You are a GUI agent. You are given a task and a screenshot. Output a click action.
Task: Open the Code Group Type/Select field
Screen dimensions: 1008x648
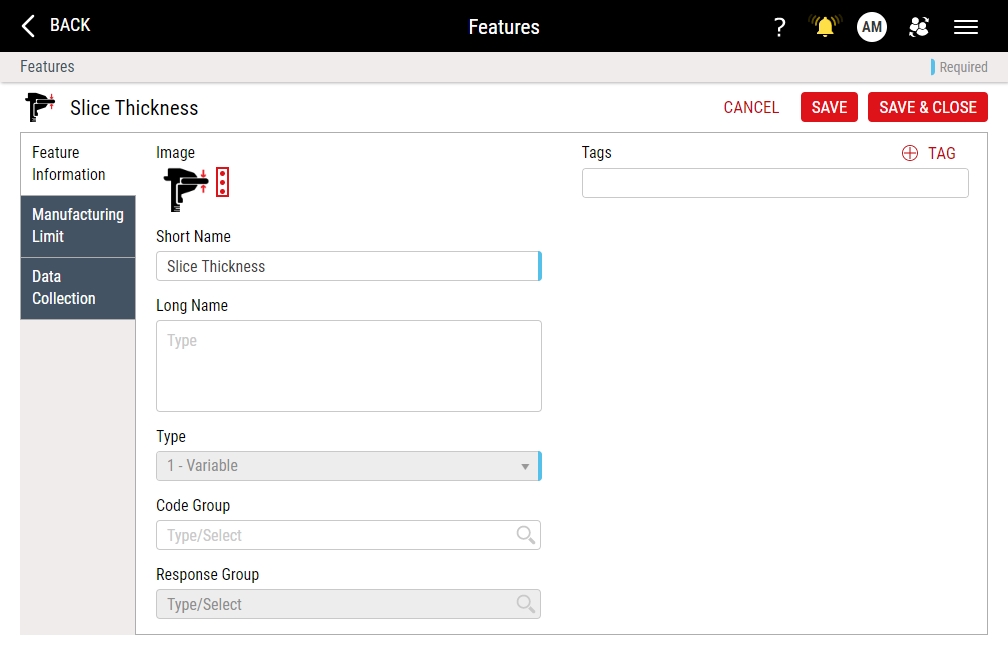335,535
